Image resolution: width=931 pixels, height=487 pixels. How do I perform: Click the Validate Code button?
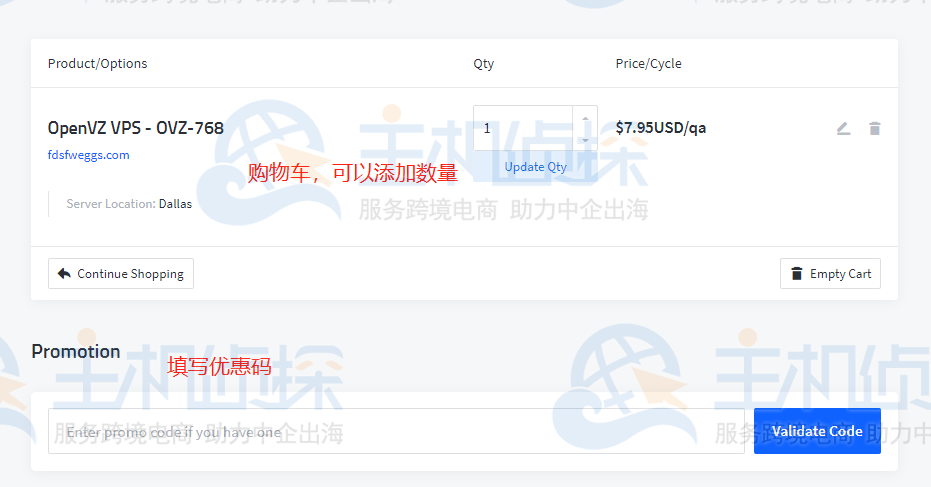click(817, 431)
